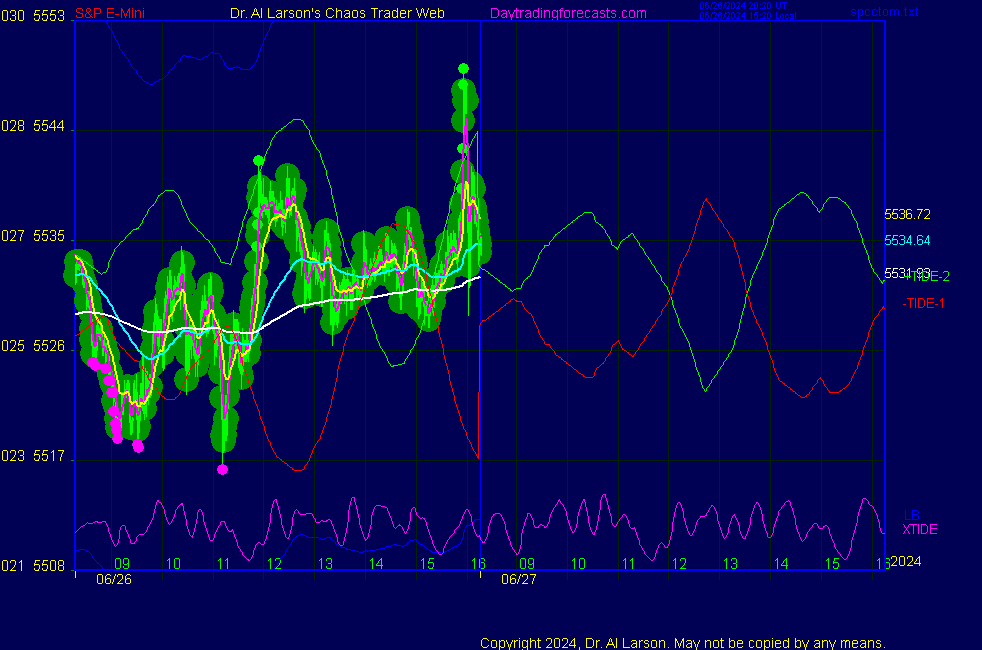
Task: Click the 09 hour label for 06/26
Action: tap(122, 564)
